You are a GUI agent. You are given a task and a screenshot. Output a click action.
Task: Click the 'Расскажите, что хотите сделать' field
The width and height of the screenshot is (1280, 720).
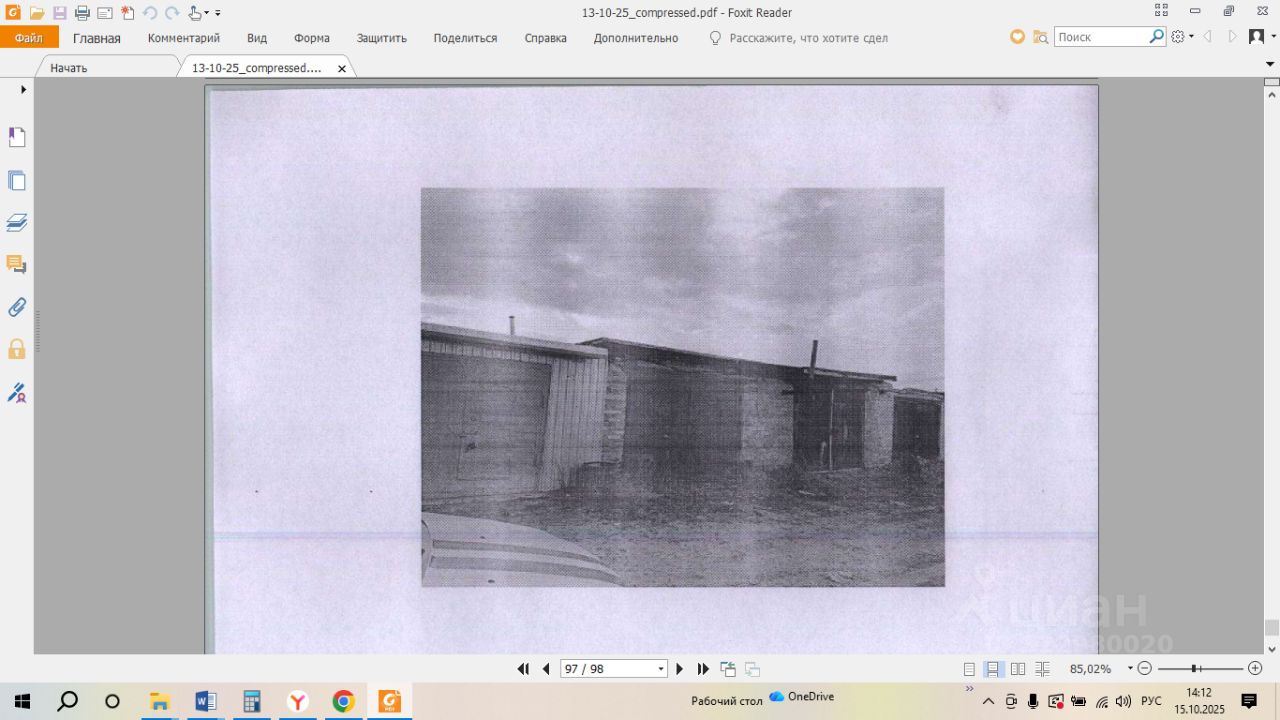pyautogui.click(x=809, y=38)
